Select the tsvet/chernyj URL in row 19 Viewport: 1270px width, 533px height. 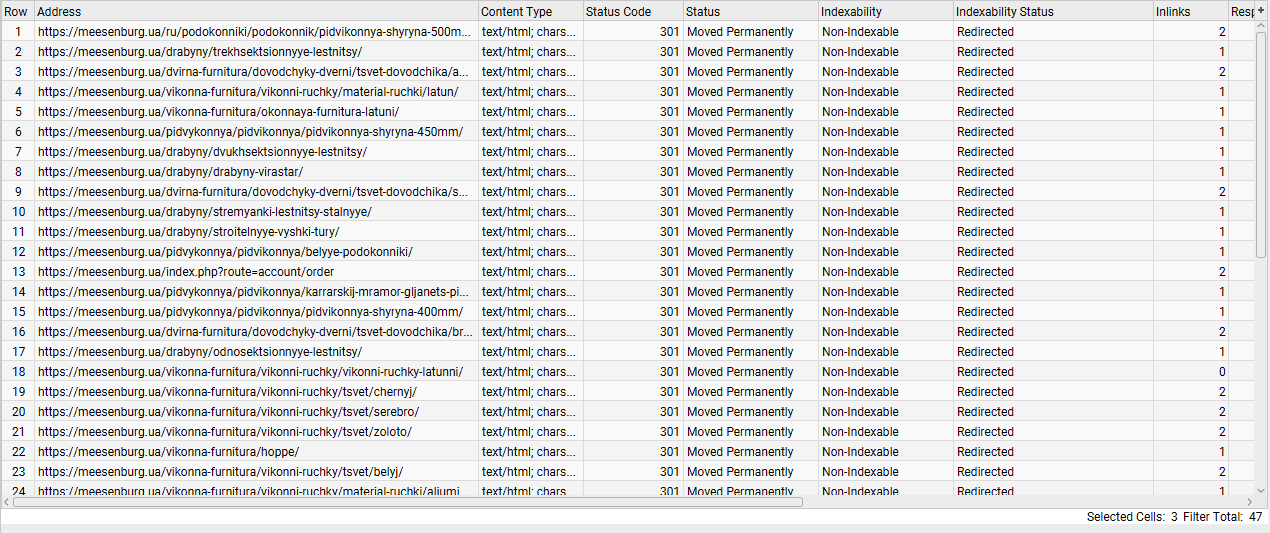227,392
